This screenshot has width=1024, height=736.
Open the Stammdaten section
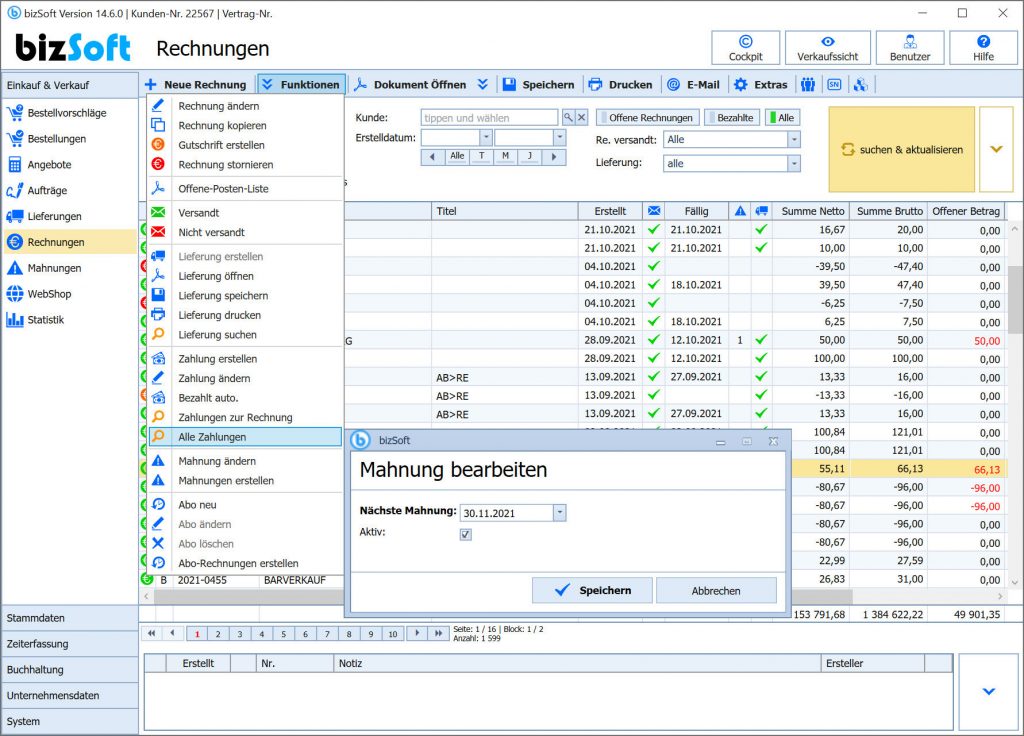pos(70,618)
